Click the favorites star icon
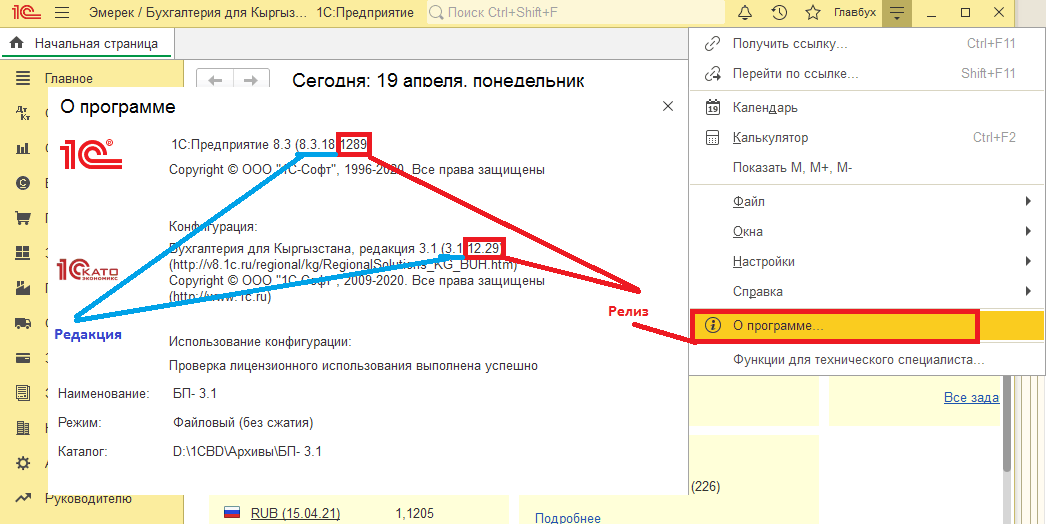This screenshot has width=1048, height=524. (x=812, y=13)
